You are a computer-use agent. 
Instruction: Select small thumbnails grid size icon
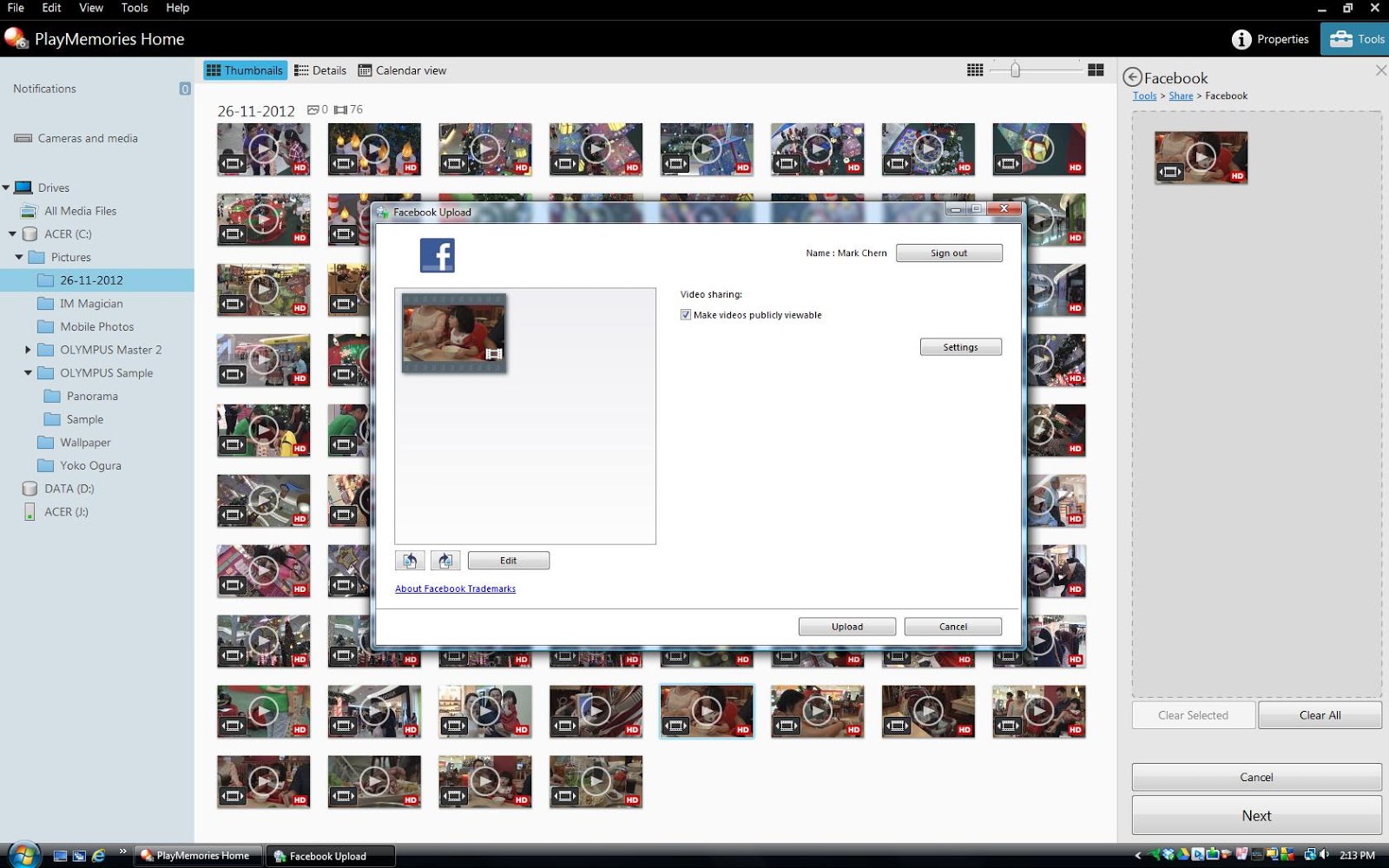[x=975, y=70]
